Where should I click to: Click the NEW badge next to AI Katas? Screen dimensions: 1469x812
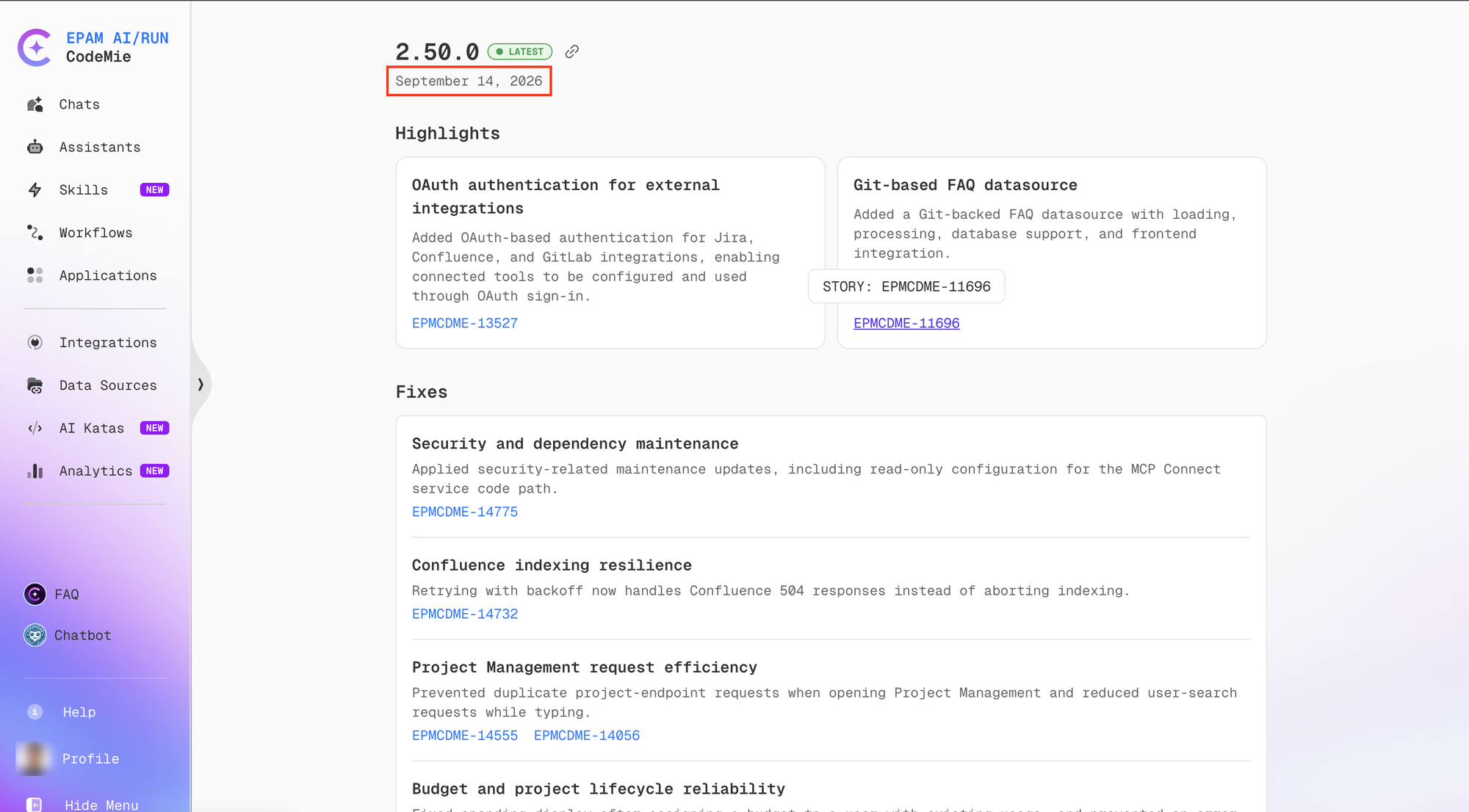click(154, 428)
